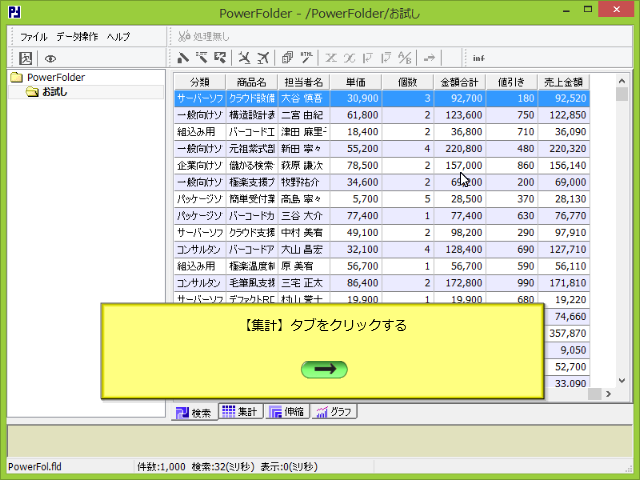Viewport: 640px width, 480px height.
Task: Click the 値引き column header
Action: (x=511, y=82)
